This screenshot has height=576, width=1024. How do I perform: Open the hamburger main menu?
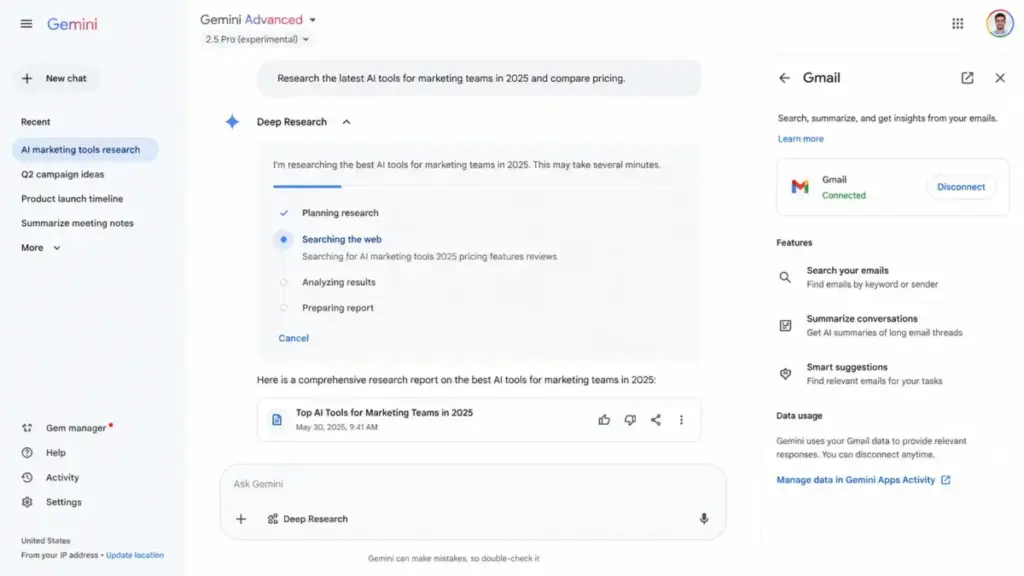pos(26,24)
